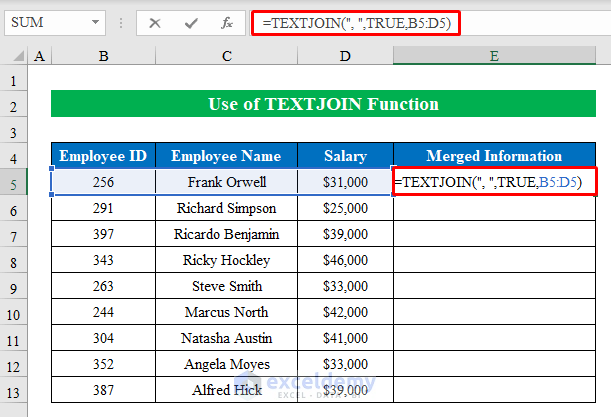Select row 5 header
The width and height of the screenshot is (611, 417).
click(14, 182)
